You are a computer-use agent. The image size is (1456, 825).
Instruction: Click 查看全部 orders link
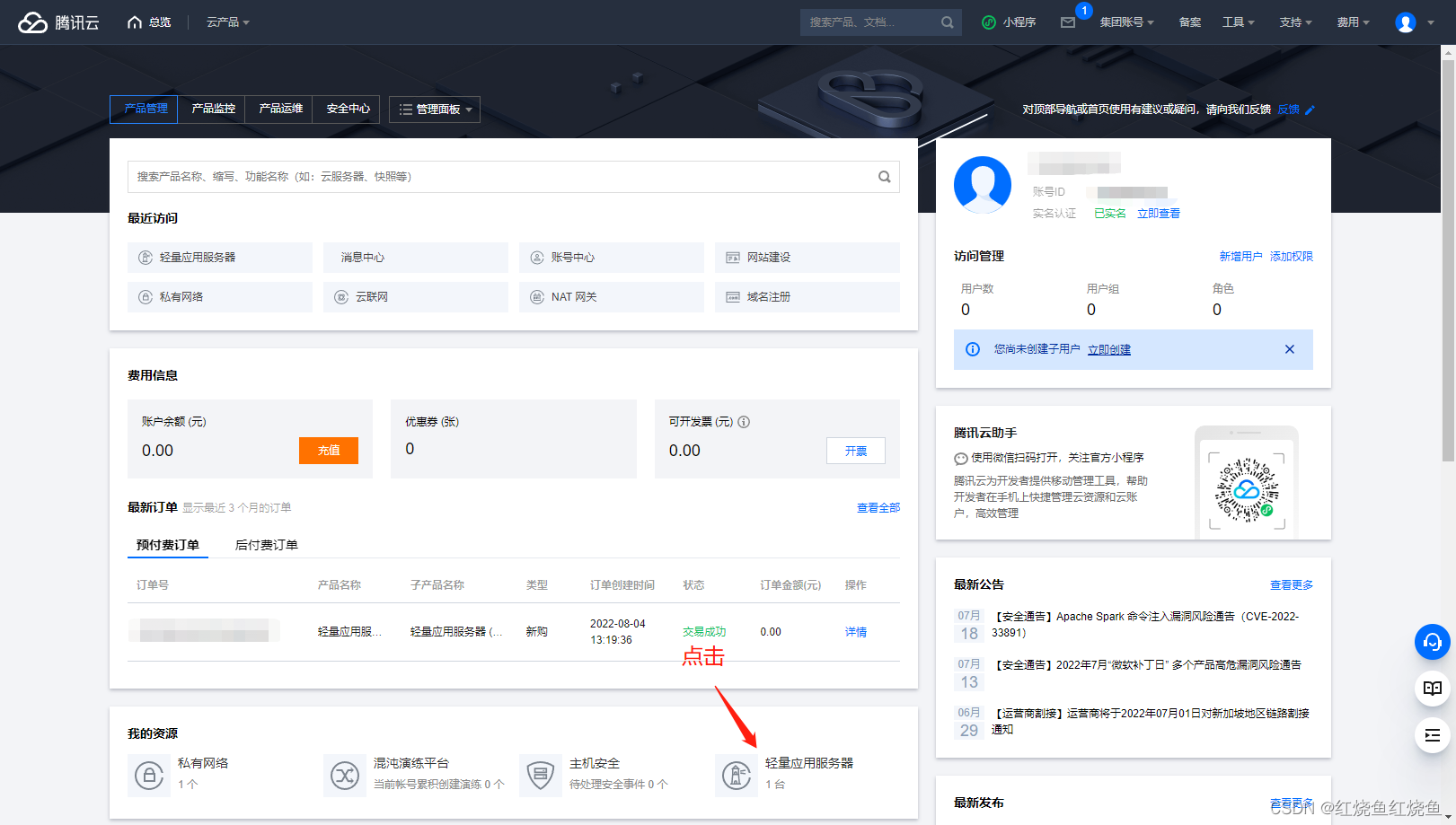[878, 508]
